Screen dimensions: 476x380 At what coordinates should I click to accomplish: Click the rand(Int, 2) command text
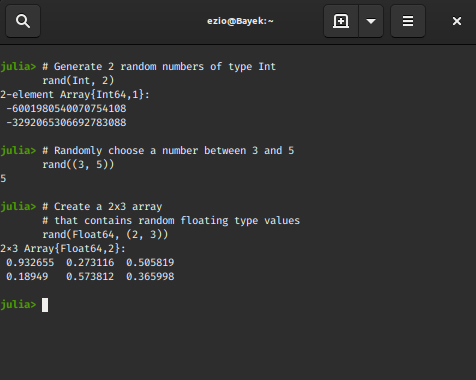(x=78, y=80)
